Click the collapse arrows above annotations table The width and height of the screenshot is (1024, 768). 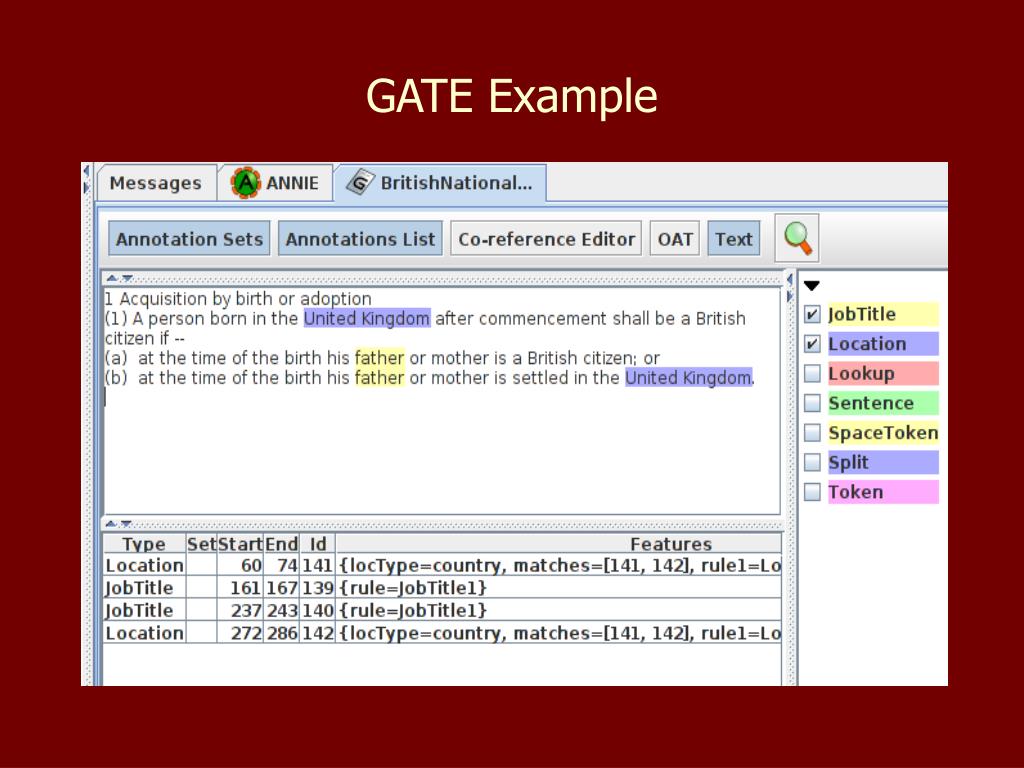click(x=119, y=524)
